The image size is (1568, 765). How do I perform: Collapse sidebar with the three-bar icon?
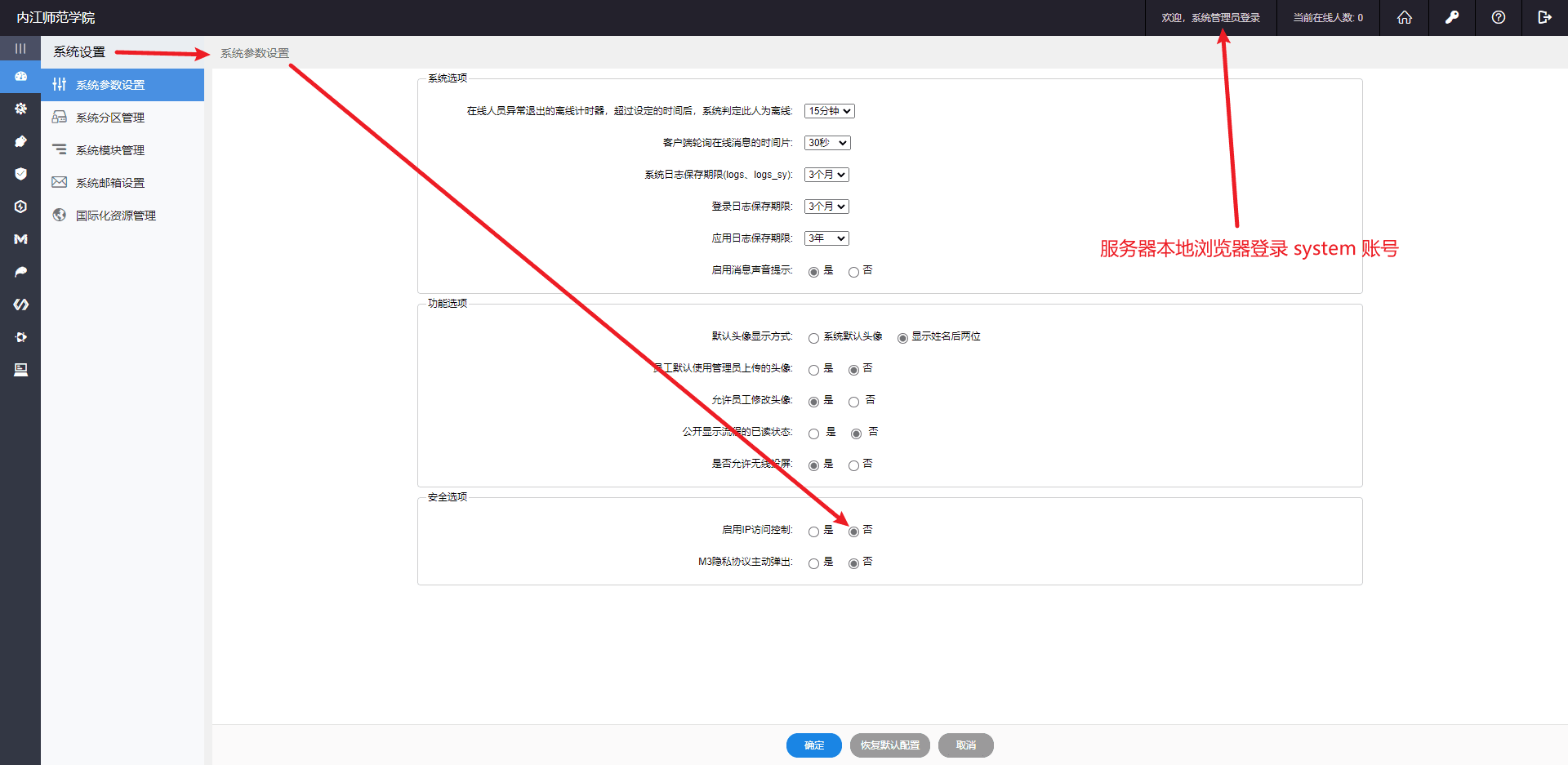20,49
